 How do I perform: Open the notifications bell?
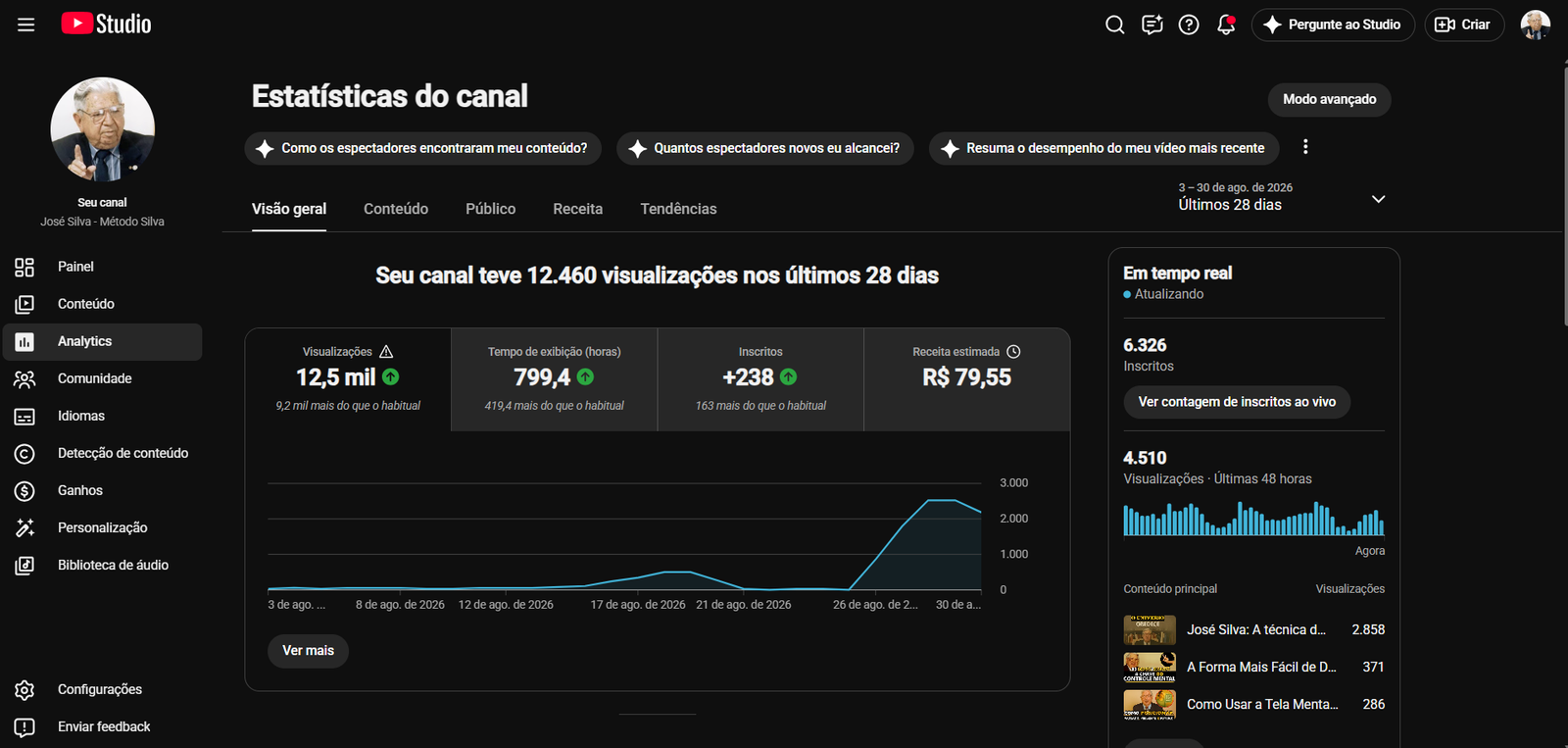point(1226,25)
